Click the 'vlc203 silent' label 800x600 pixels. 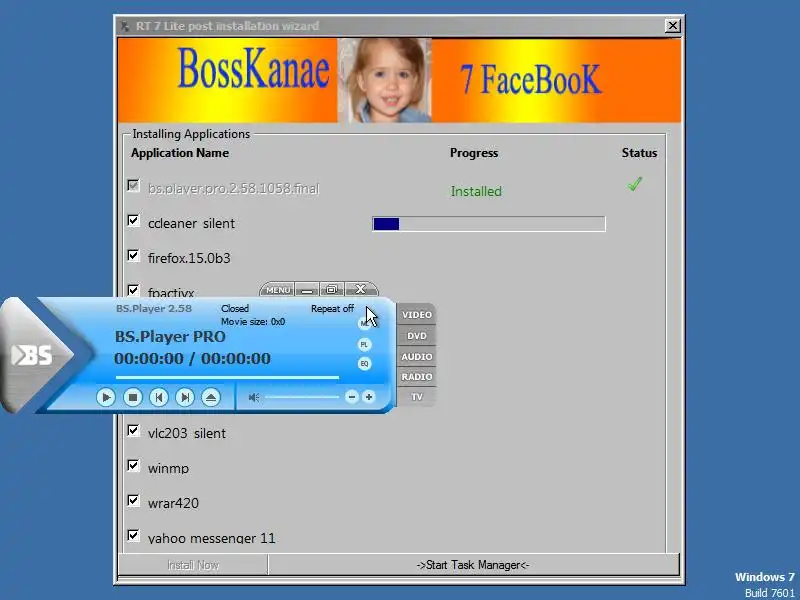coord(187,433)
